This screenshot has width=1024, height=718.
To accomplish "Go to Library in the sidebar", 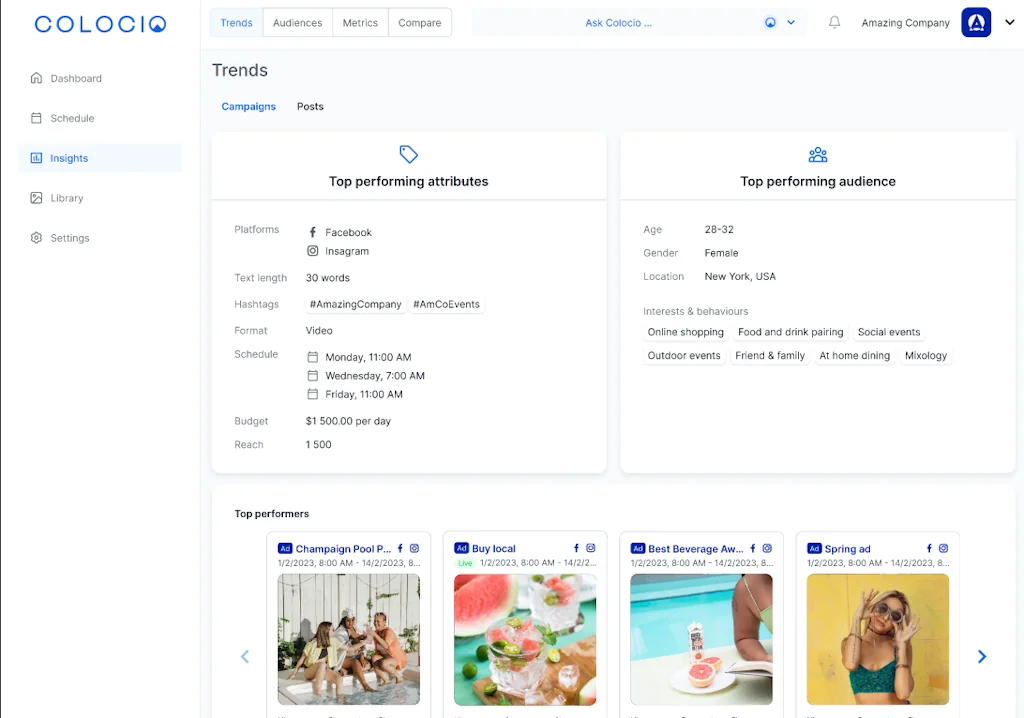I will pyautogui.click(x=67, y=198).
